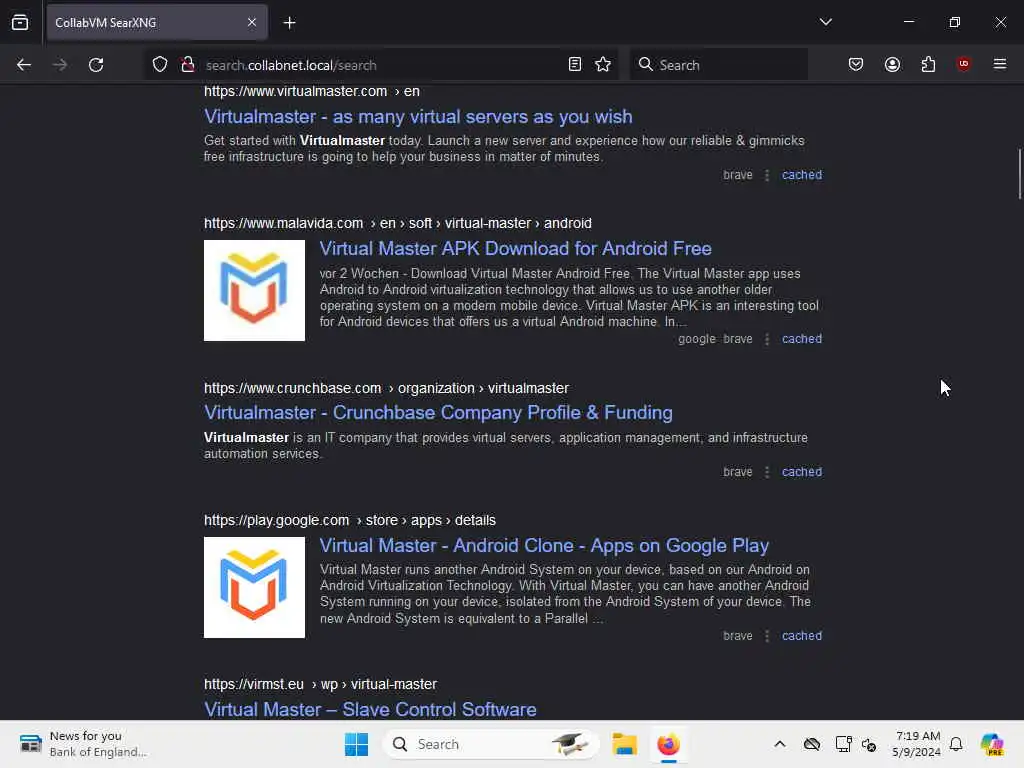Click the search.collabnet.local address bar

pos(379,65)
